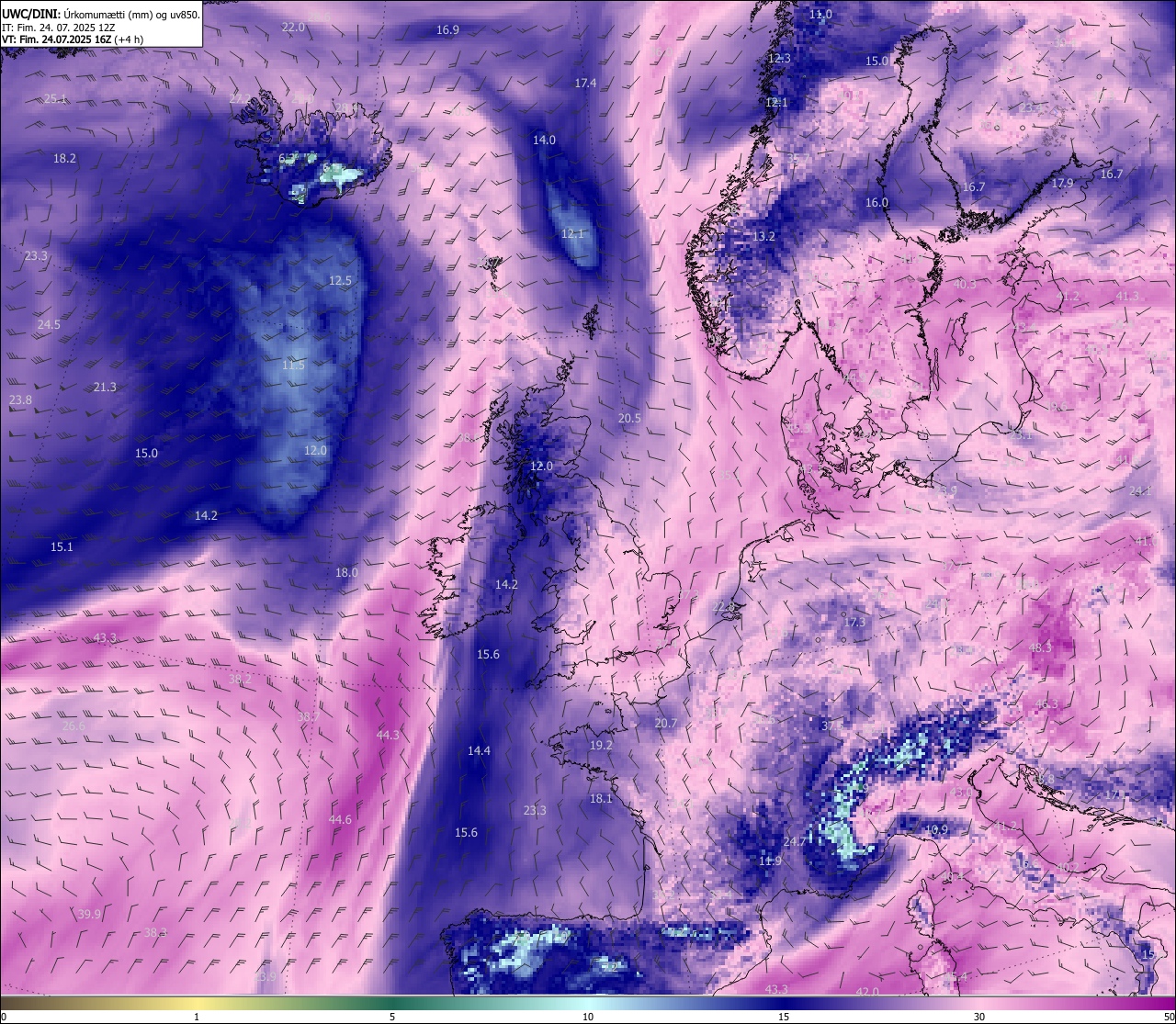The width and height of the screenshot is (1176, 1024).
Task: Click the 38.3 value label
Action: click(155, 933)
